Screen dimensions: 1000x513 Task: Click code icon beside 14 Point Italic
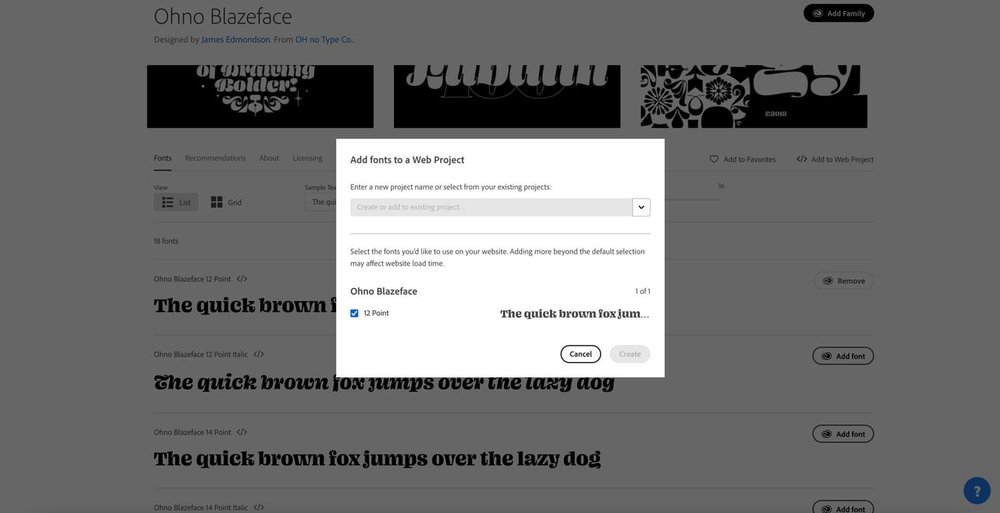(258, 507)
